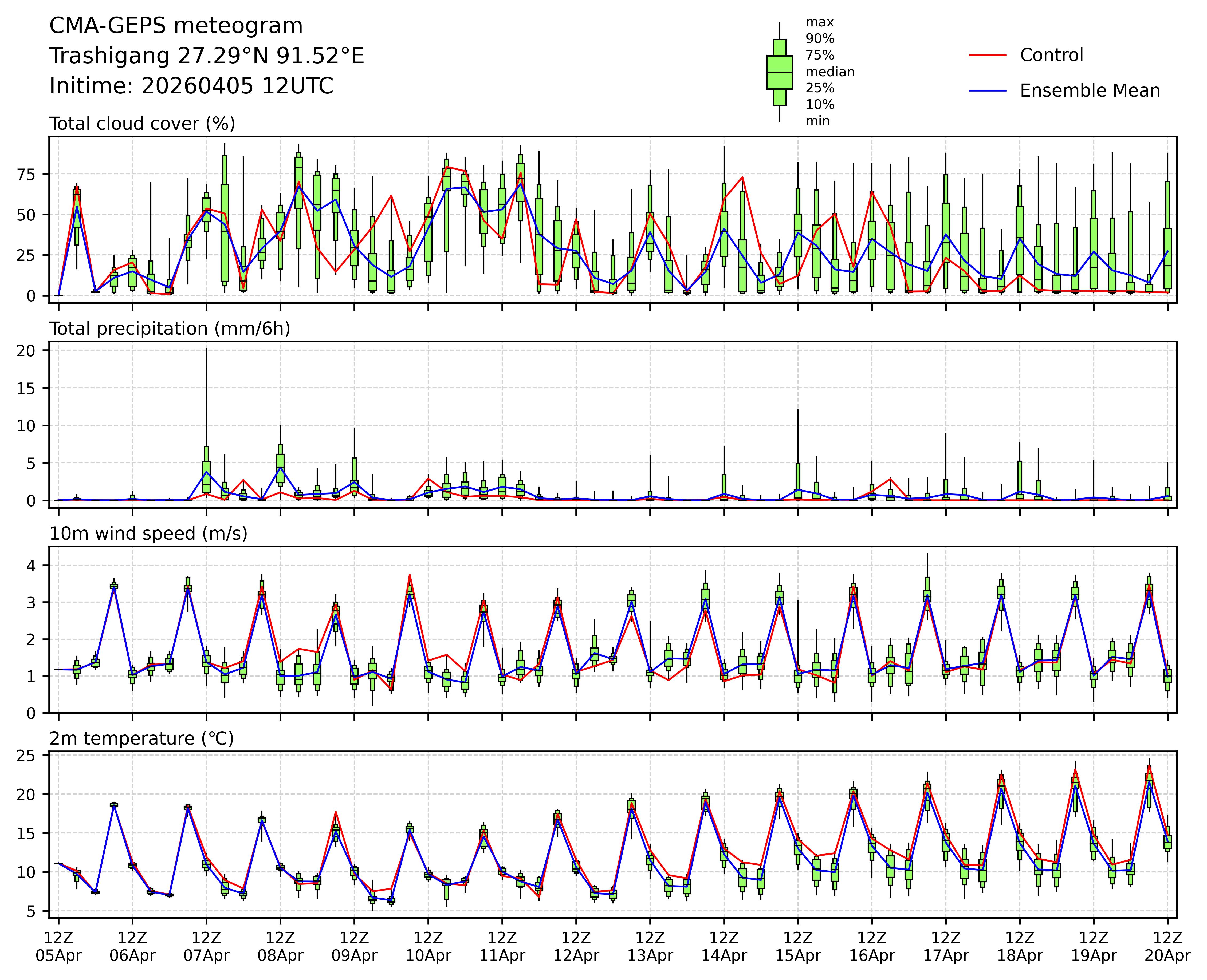Click the Initime 20260405 12UTC text
Viewport: 1207px width, 980px height.
[191, 86]
